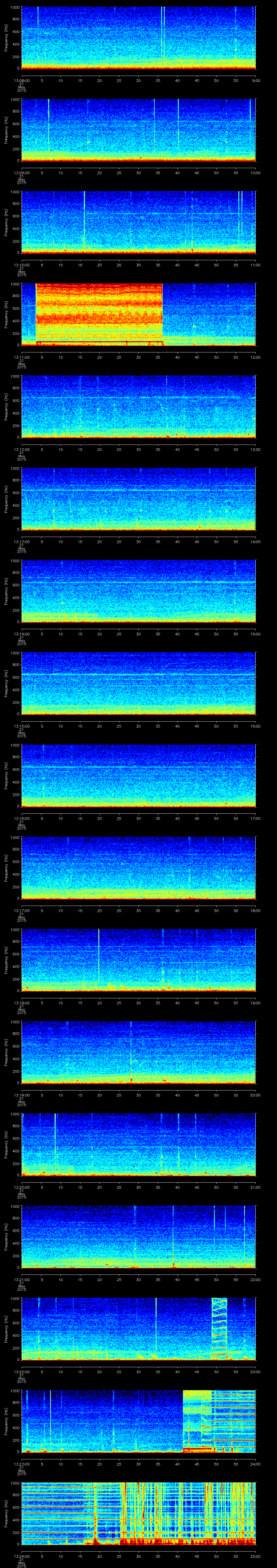
Task: Select the spectrogram panel starting at 13:14:00
Action: [139, 591]
